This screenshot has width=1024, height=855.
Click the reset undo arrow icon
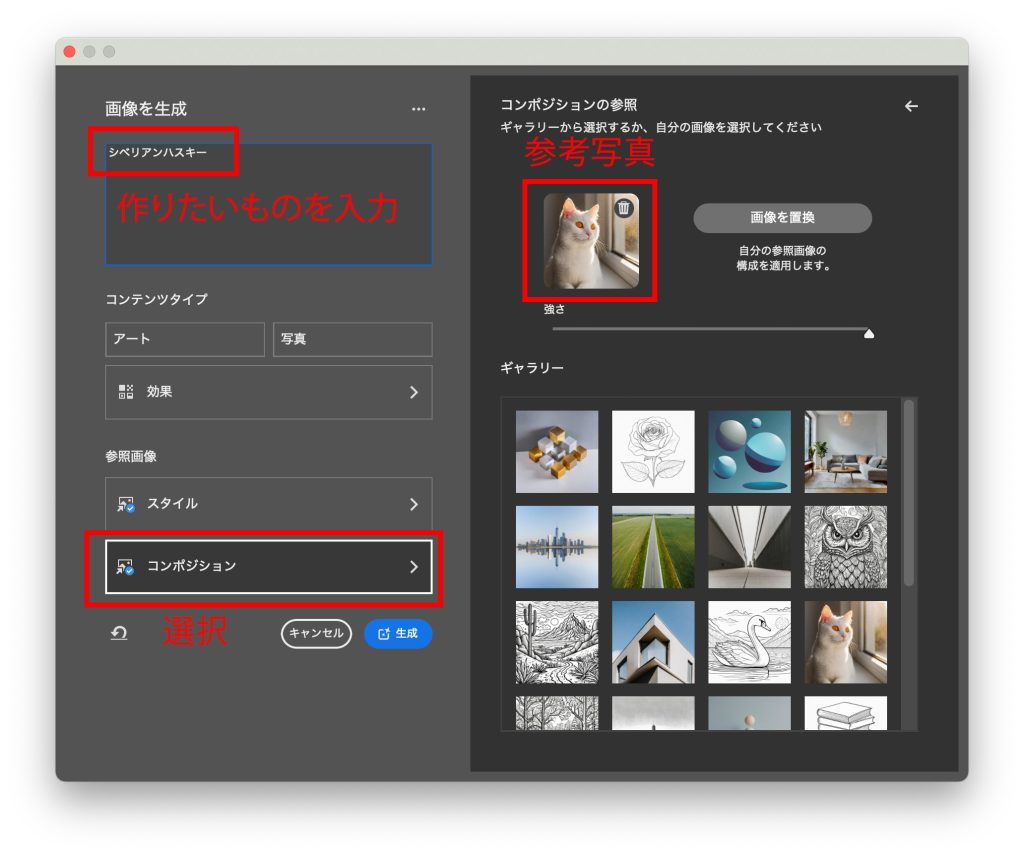tap(119, 633)
